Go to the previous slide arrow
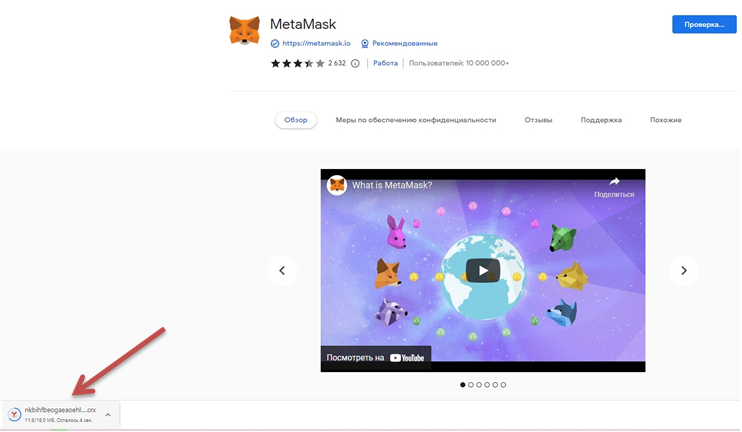Image resolution: width=742 pixels, height=432 pixels. pos(282,271)
